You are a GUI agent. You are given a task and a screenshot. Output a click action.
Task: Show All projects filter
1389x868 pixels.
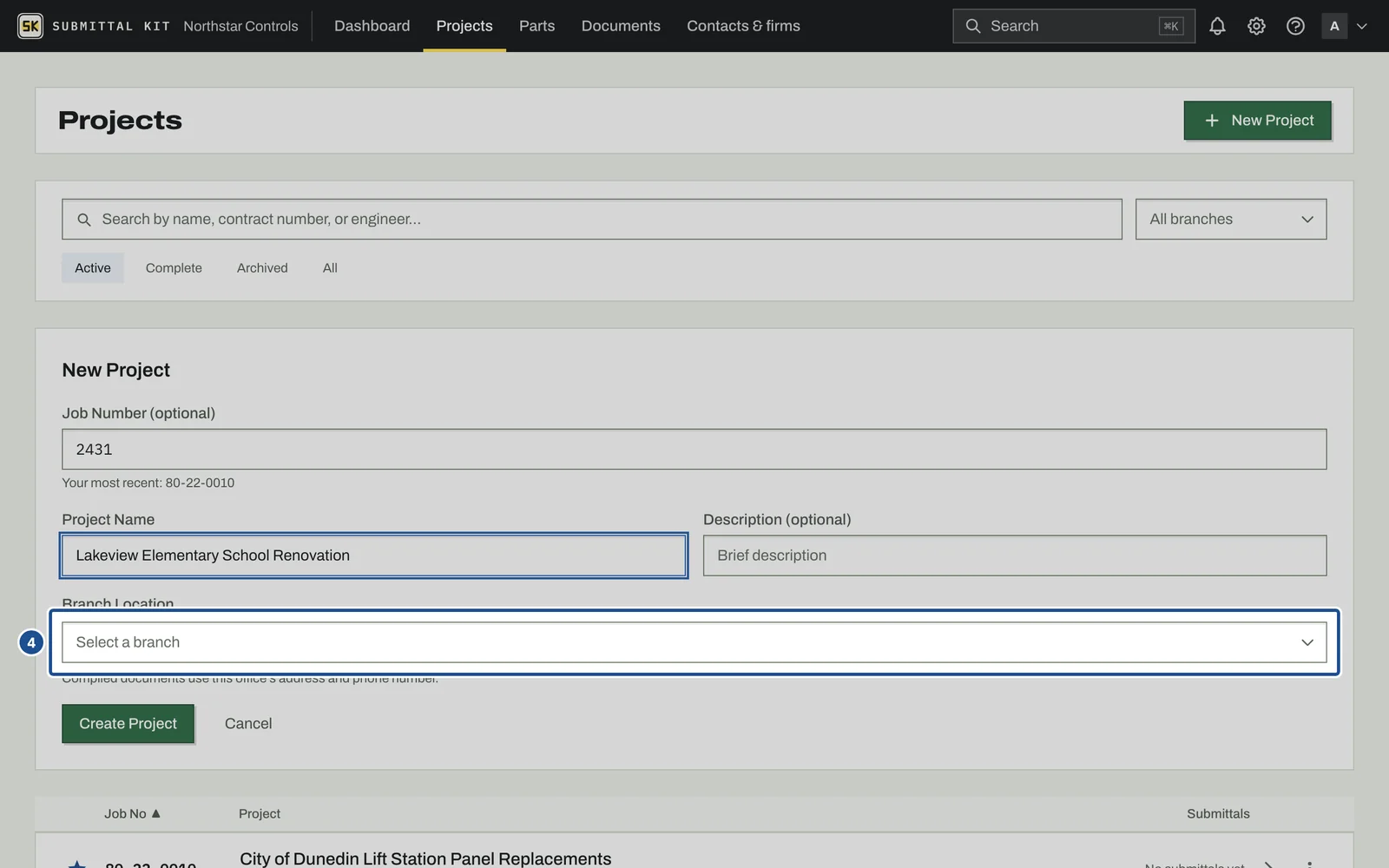click(330, 268)
